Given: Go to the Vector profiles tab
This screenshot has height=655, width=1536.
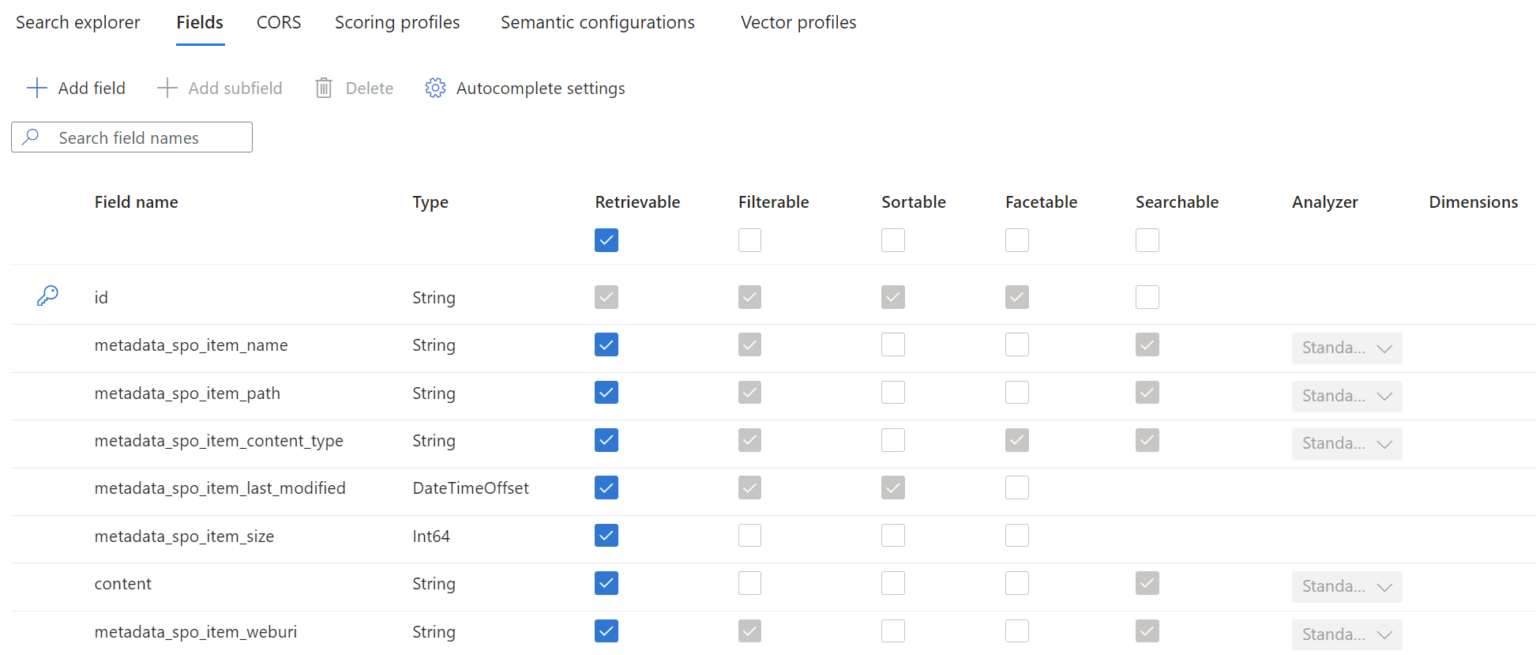Looking at the screenshot, I should (798, 22).
